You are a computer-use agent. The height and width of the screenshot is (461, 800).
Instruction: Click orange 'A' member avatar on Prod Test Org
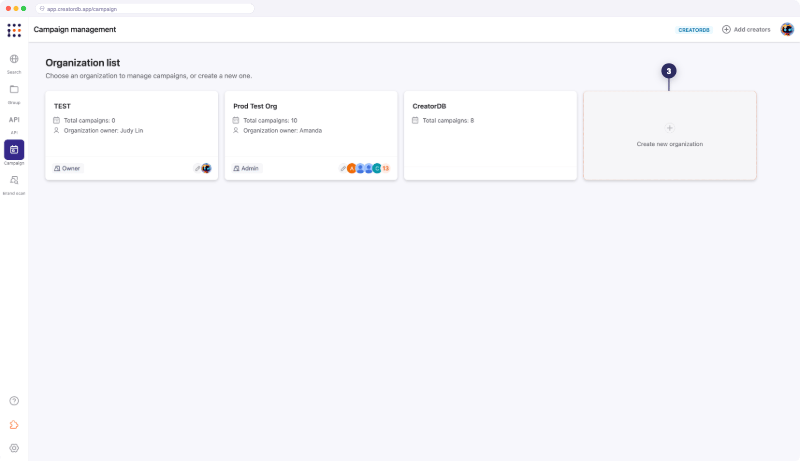352,168
